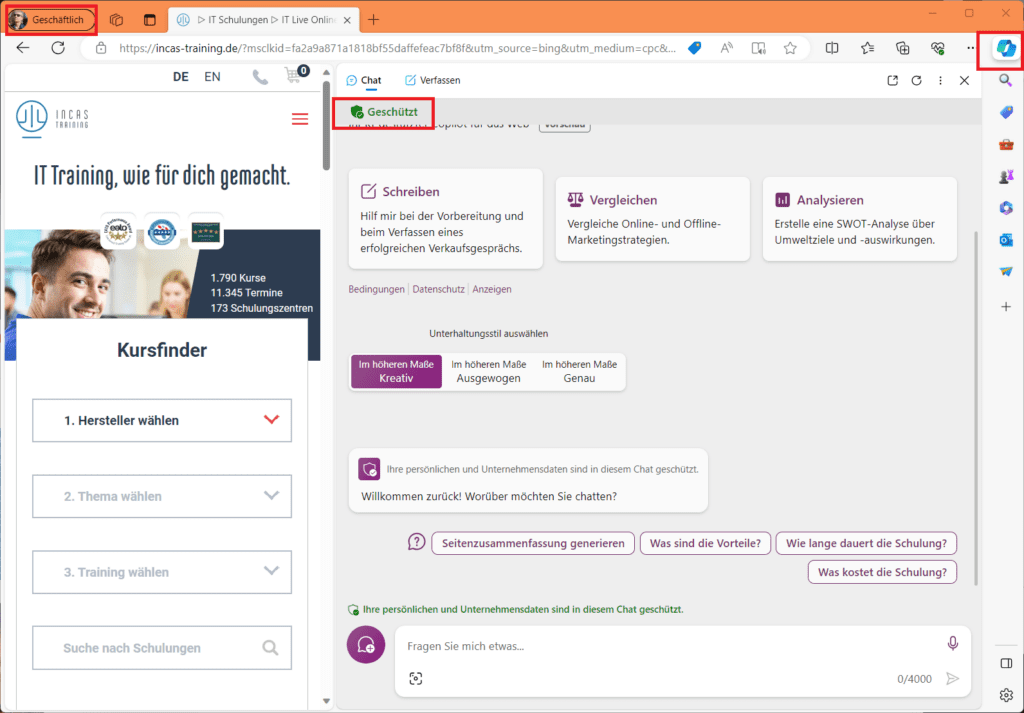Open the Copilot sidebar icon
The width and height of the screenshot is (1024, 713).
[x=1006, y=48]
